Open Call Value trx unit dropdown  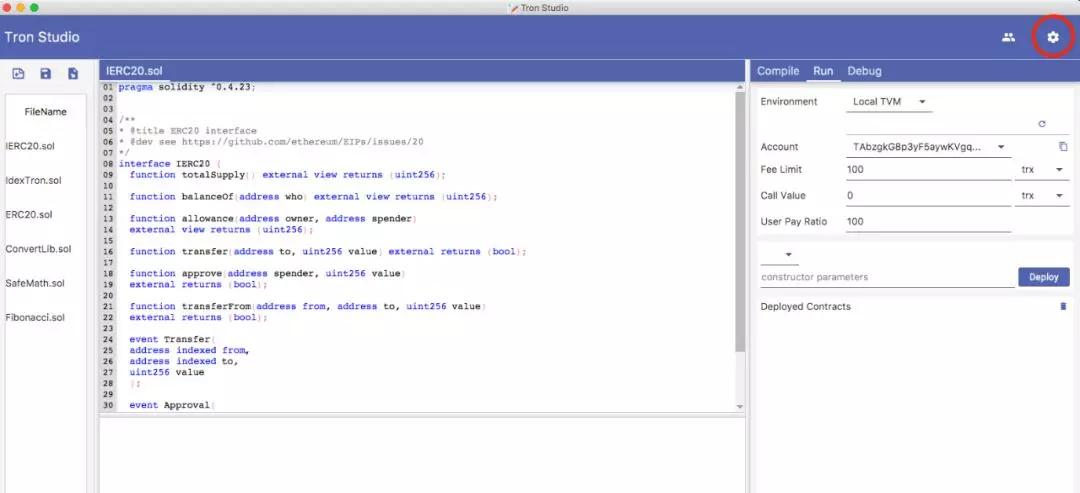click(x=1042, y=196)
